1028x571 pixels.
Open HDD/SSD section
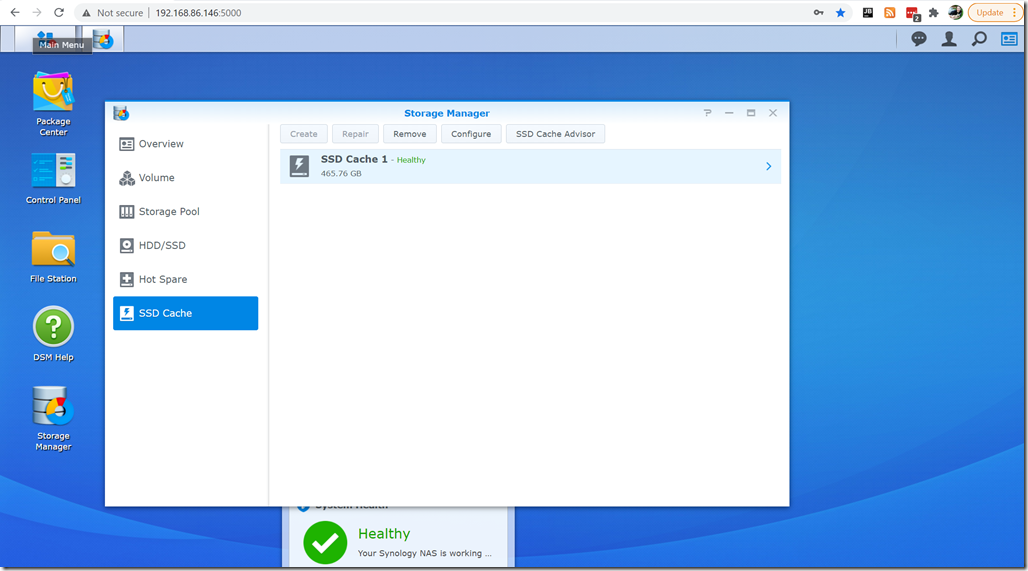186,245
